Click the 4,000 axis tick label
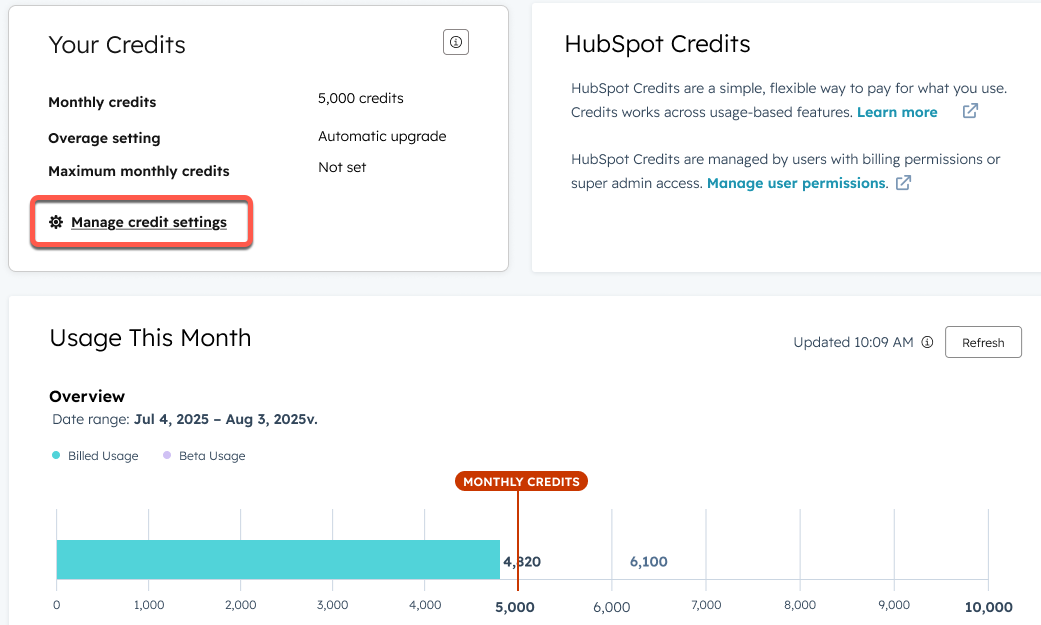 [425, 605]
